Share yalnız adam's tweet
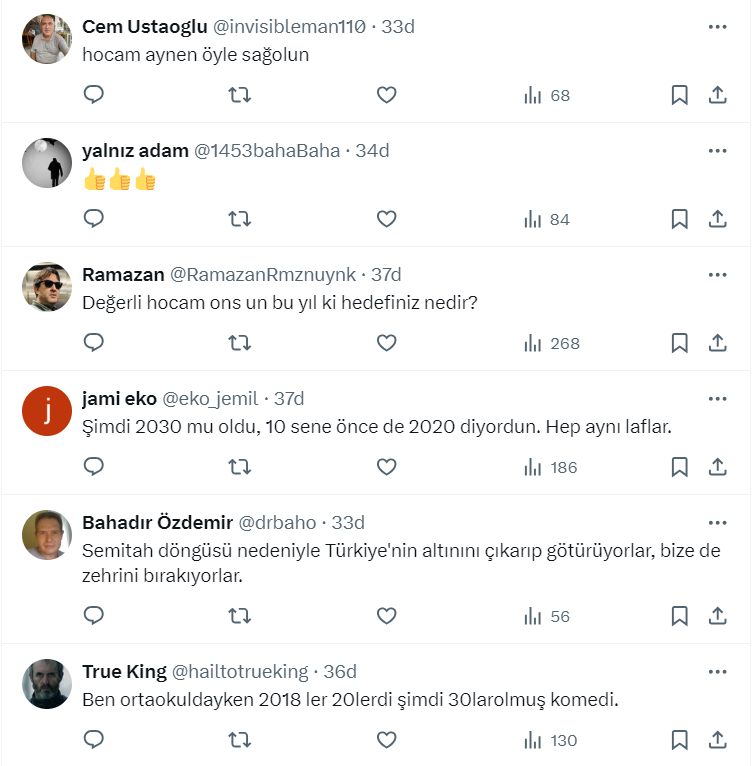Screen dimensions: 755x766 (x=717, y=219)
